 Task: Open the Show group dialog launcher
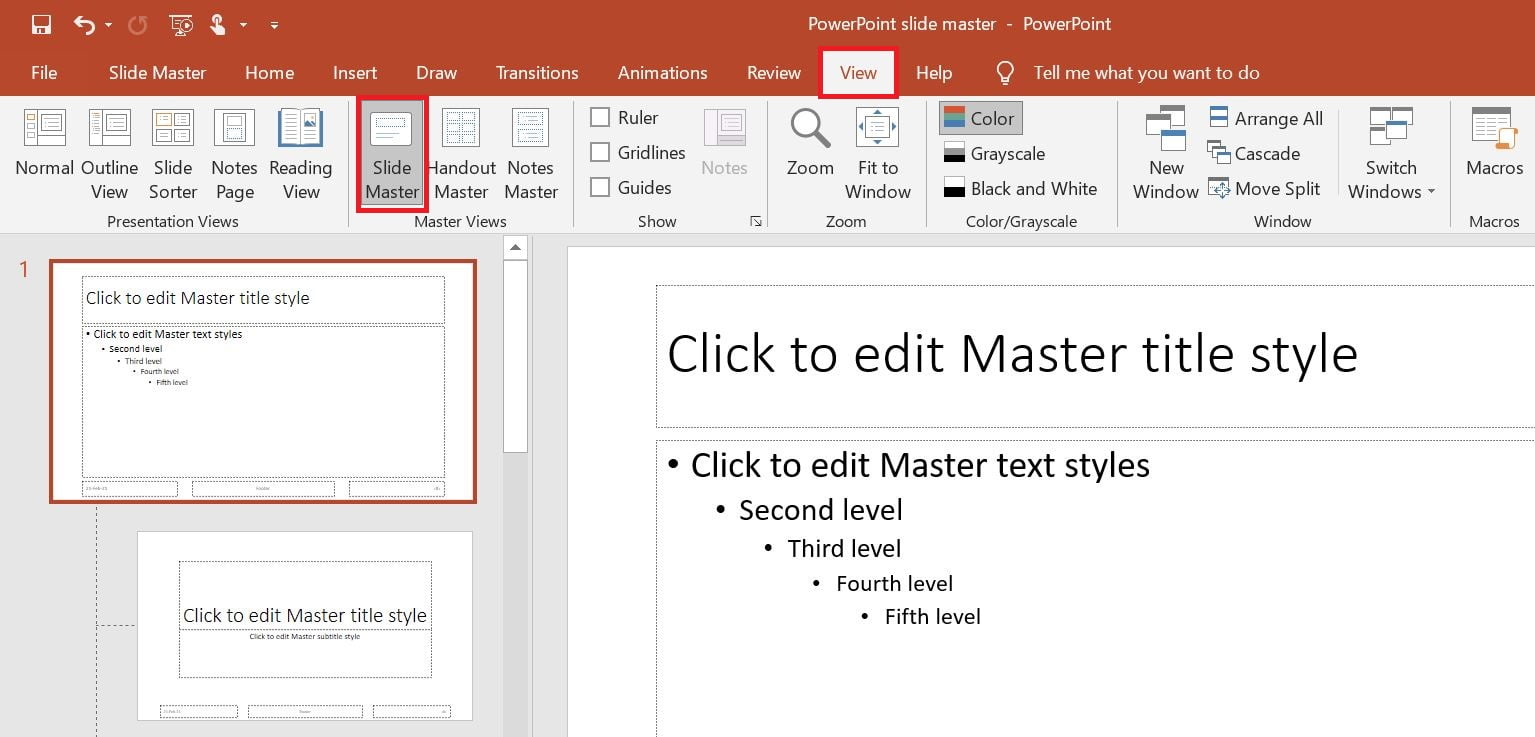756,221
